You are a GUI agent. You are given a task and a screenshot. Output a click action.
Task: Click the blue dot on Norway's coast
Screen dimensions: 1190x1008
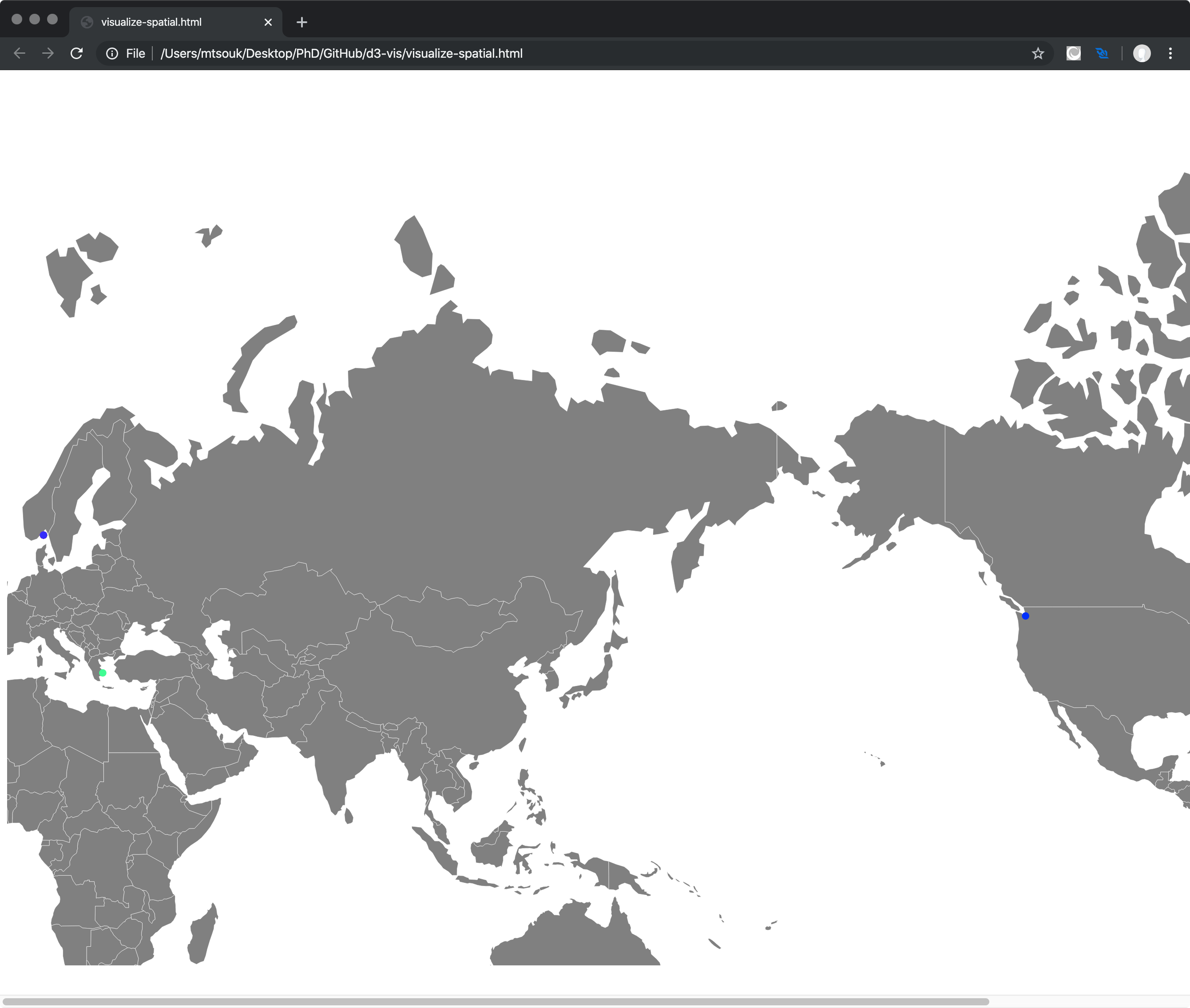44,535
